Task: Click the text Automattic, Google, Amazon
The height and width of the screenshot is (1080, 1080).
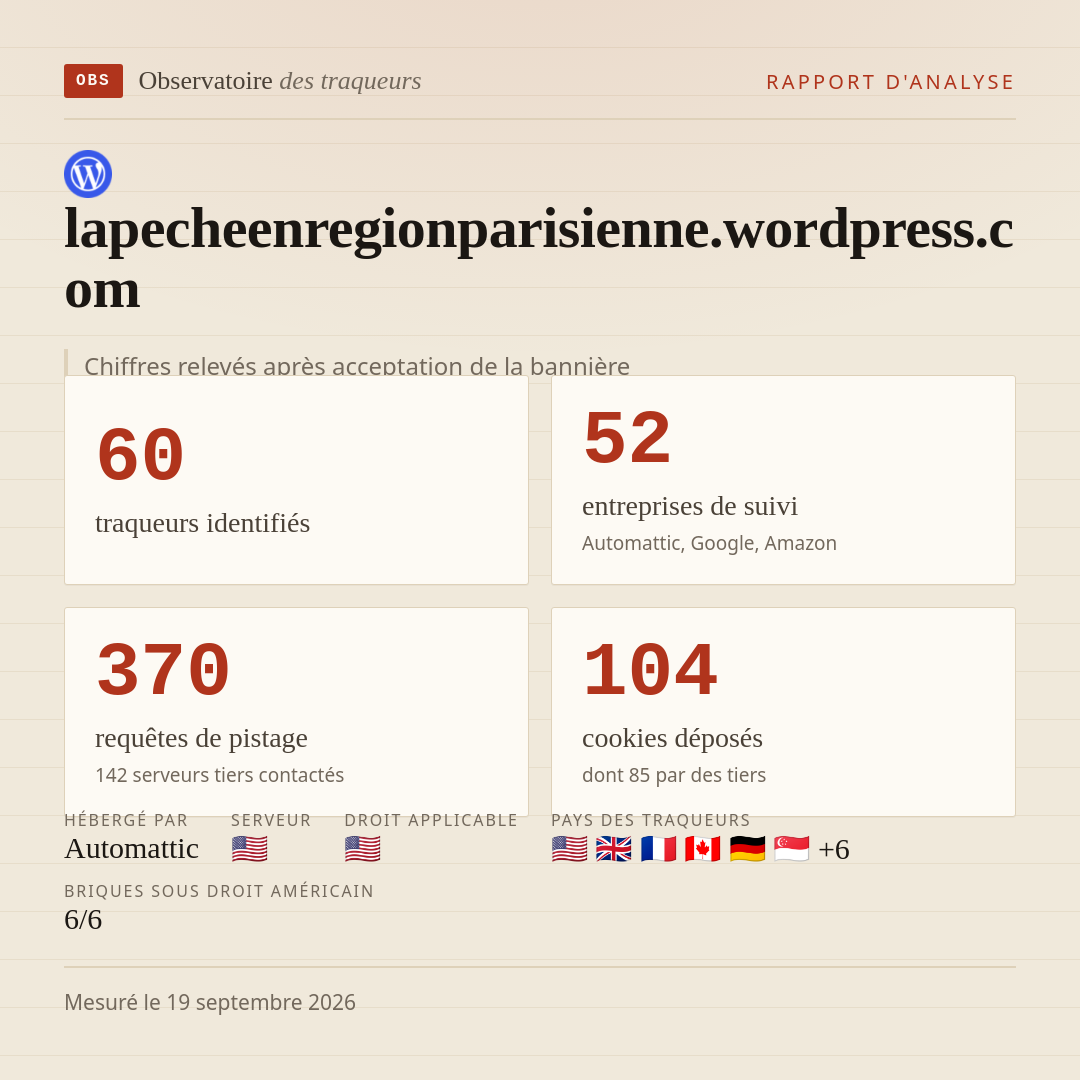Action: (x=709, y=543)
